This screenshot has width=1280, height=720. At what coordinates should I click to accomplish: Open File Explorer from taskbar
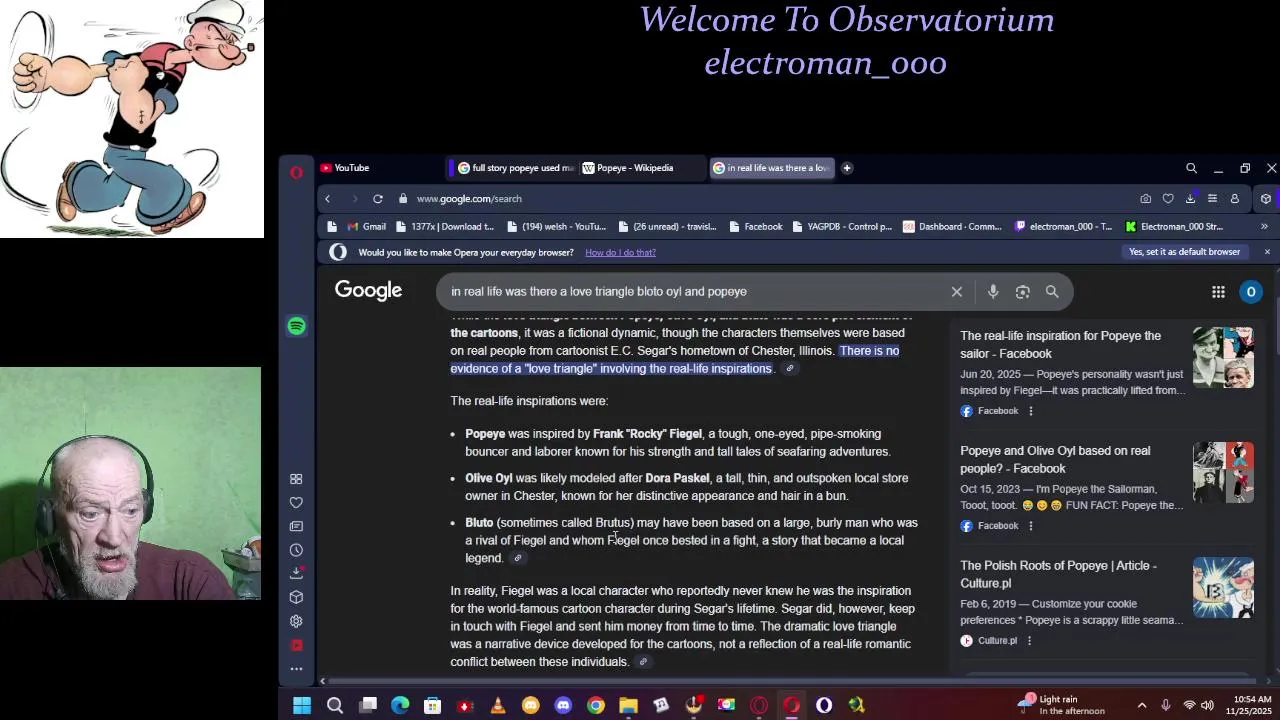pyautogui.click(x=628, y=706)
